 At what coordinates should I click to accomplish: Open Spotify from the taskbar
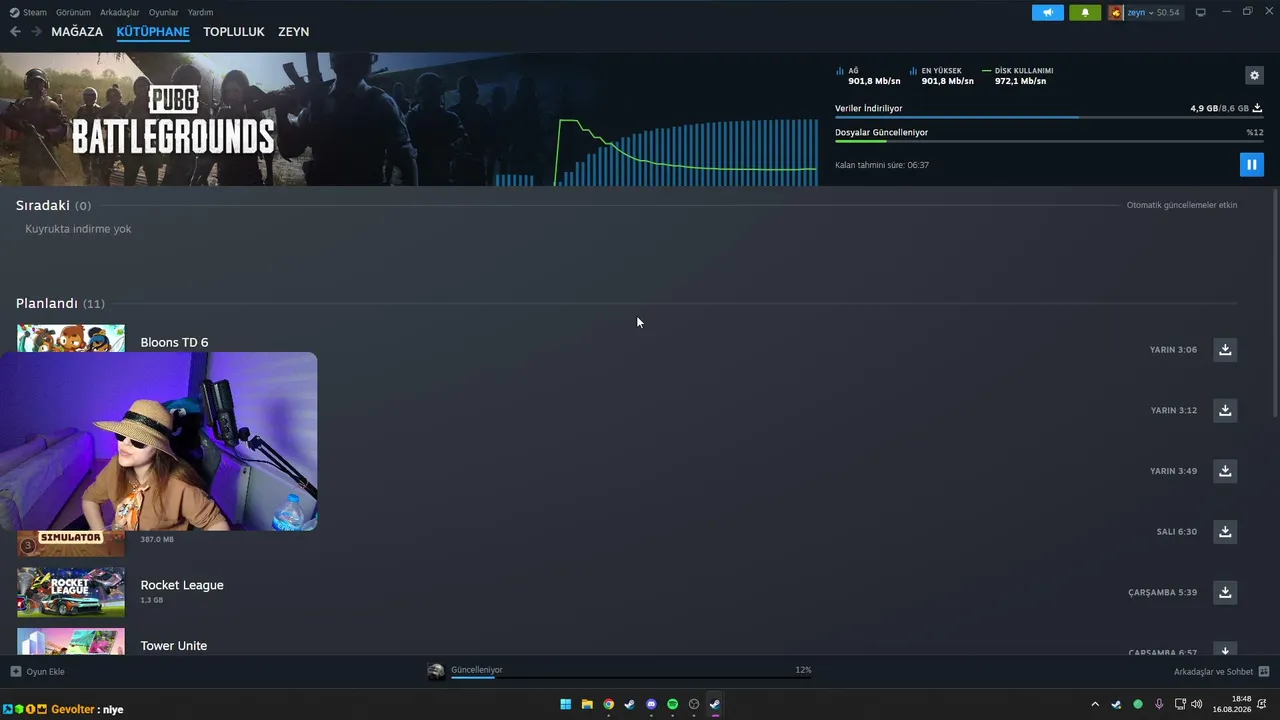[672, 704]
